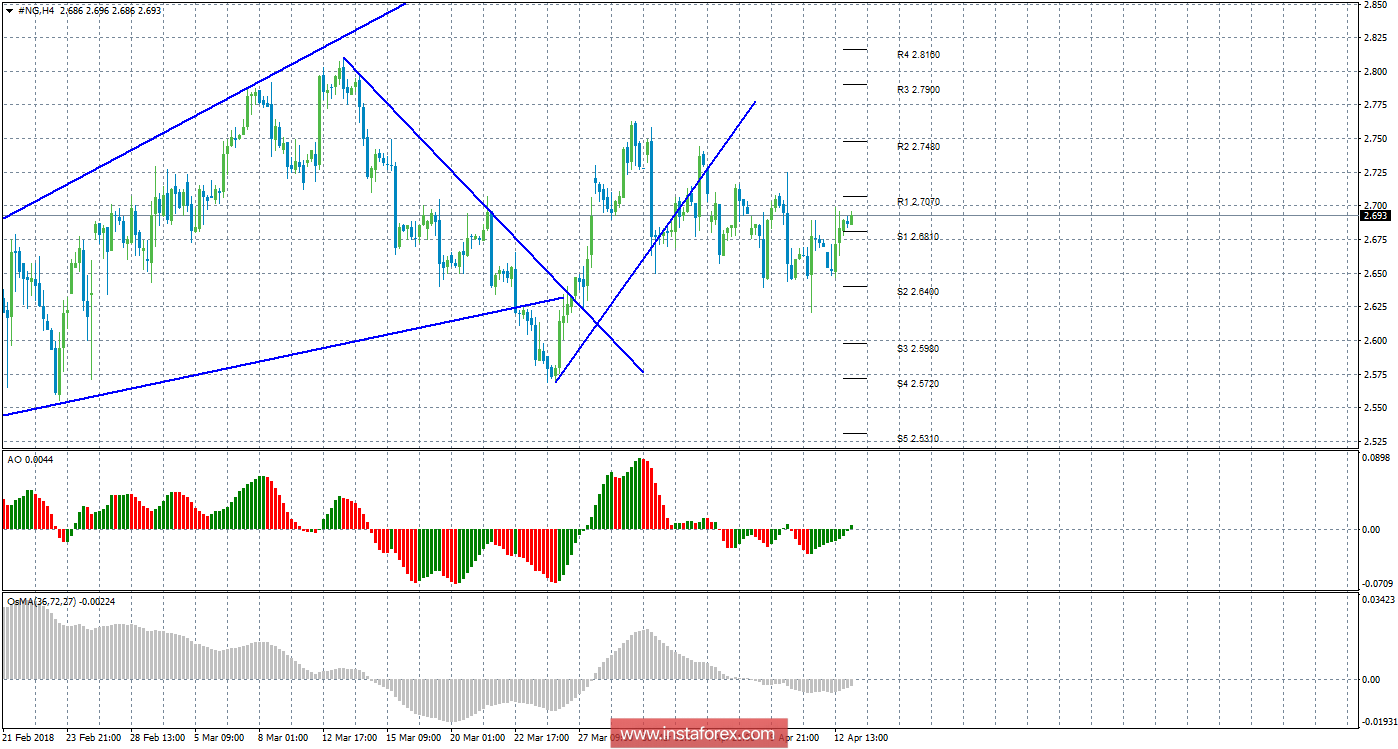Click the 28 Feb 13:00 time label
This screenshot has width=1398, height=749.
[x=157, y=738]
